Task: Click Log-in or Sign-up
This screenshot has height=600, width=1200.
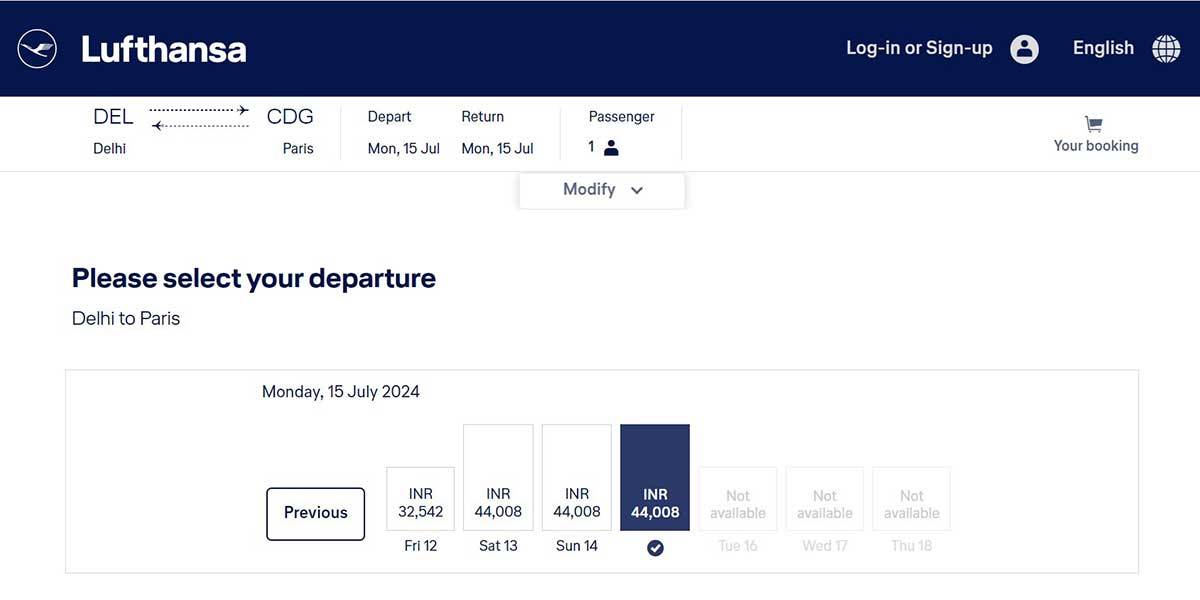Action: click(x=918, y=47)
